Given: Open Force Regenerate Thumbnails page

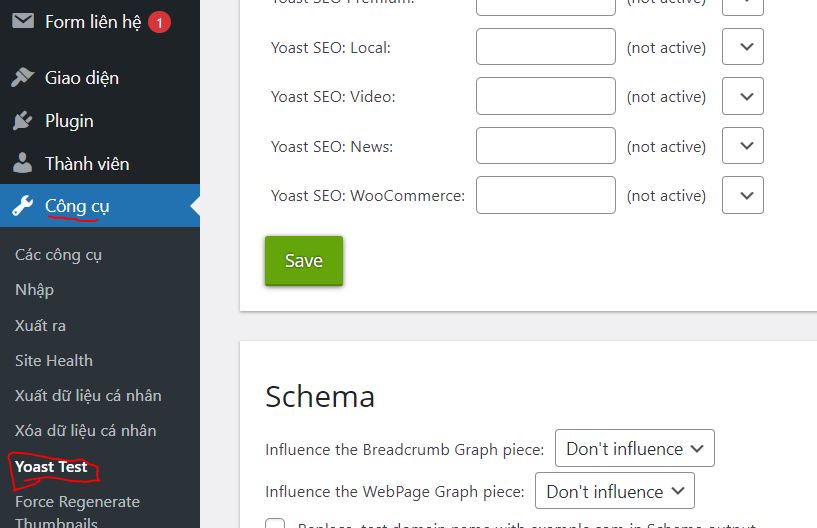Looking at the screenshot, I should click(x=77, y=511).
